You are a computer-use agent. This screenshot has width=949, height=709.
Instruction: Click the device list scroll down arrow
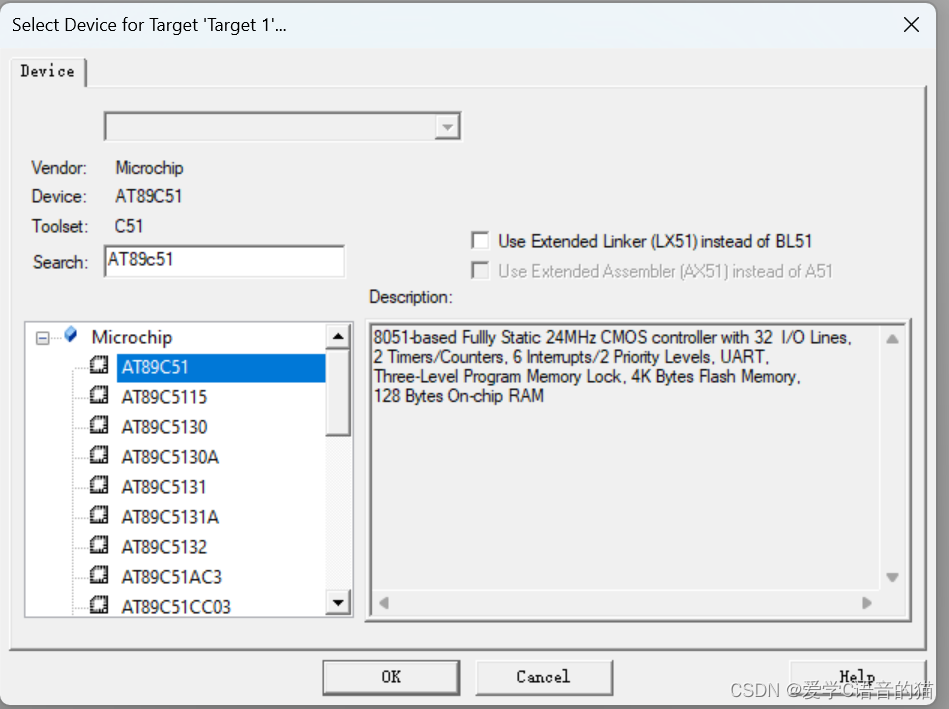pyautogui.click(x=338, y=602)
